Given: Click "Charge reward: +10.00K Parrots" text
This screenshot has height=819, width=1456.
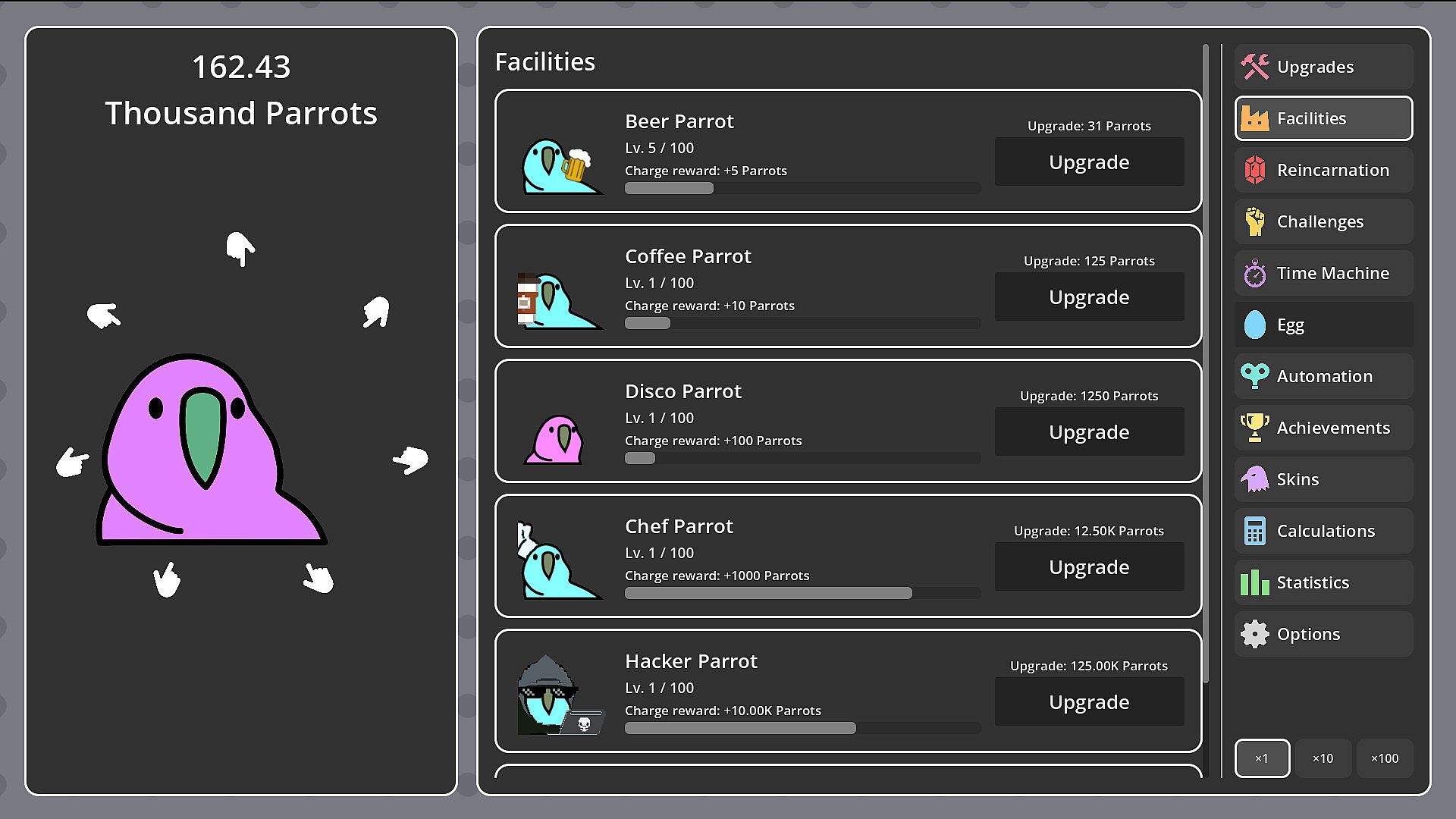Looking at the screenshot, I should [723, 711].
